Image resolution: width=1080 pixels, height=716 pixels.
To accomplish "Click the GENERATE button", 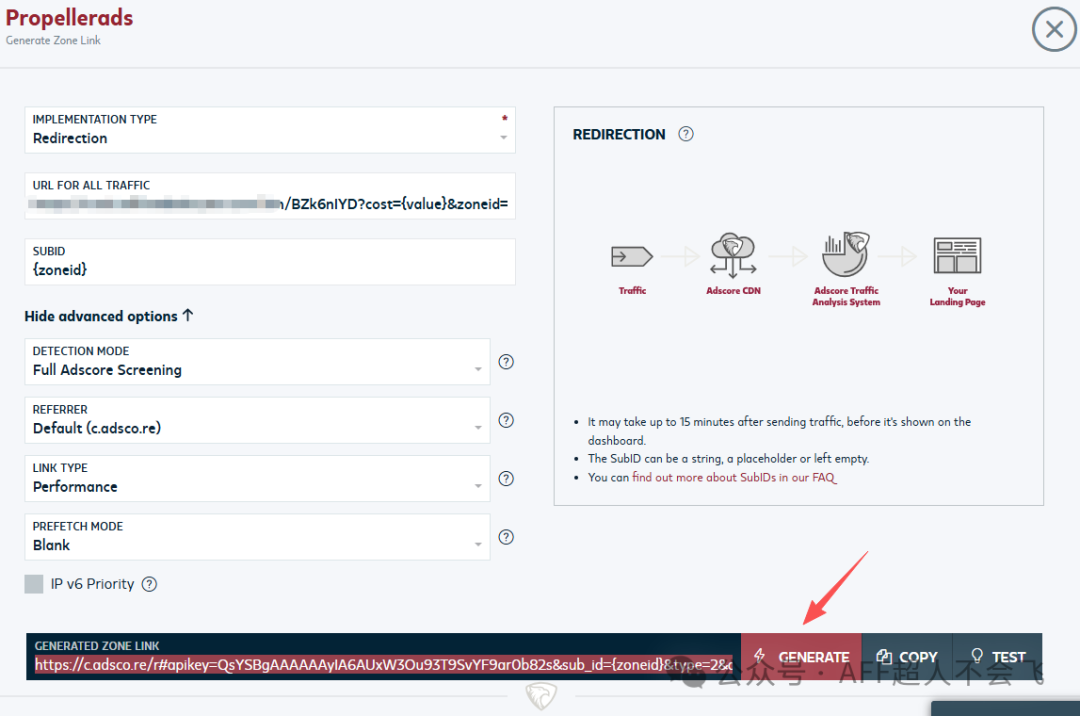I will tap(801, 657).
